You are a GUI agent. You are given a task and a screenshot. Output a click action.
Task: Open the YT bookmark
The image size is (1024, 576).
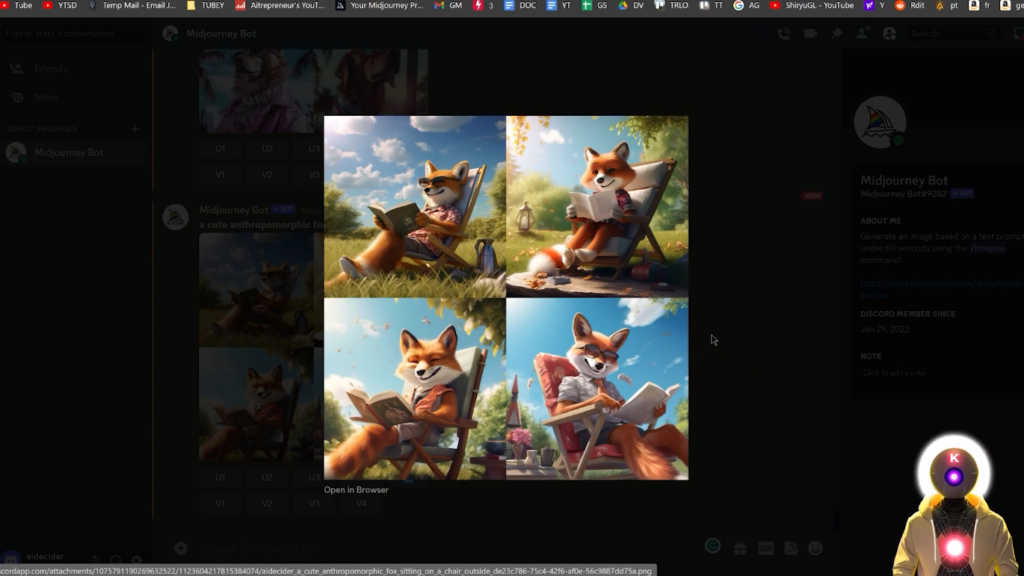click(559, 5)
